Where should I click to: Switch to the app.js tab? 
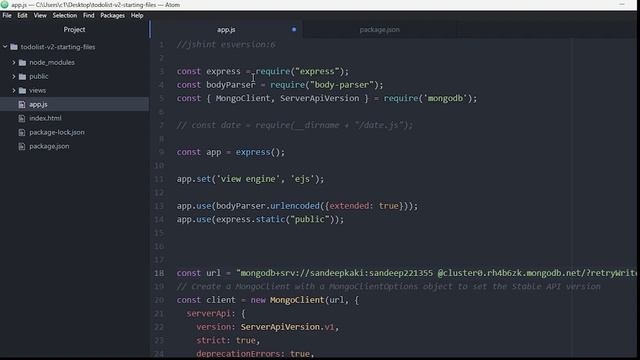[x=226, y=30]
